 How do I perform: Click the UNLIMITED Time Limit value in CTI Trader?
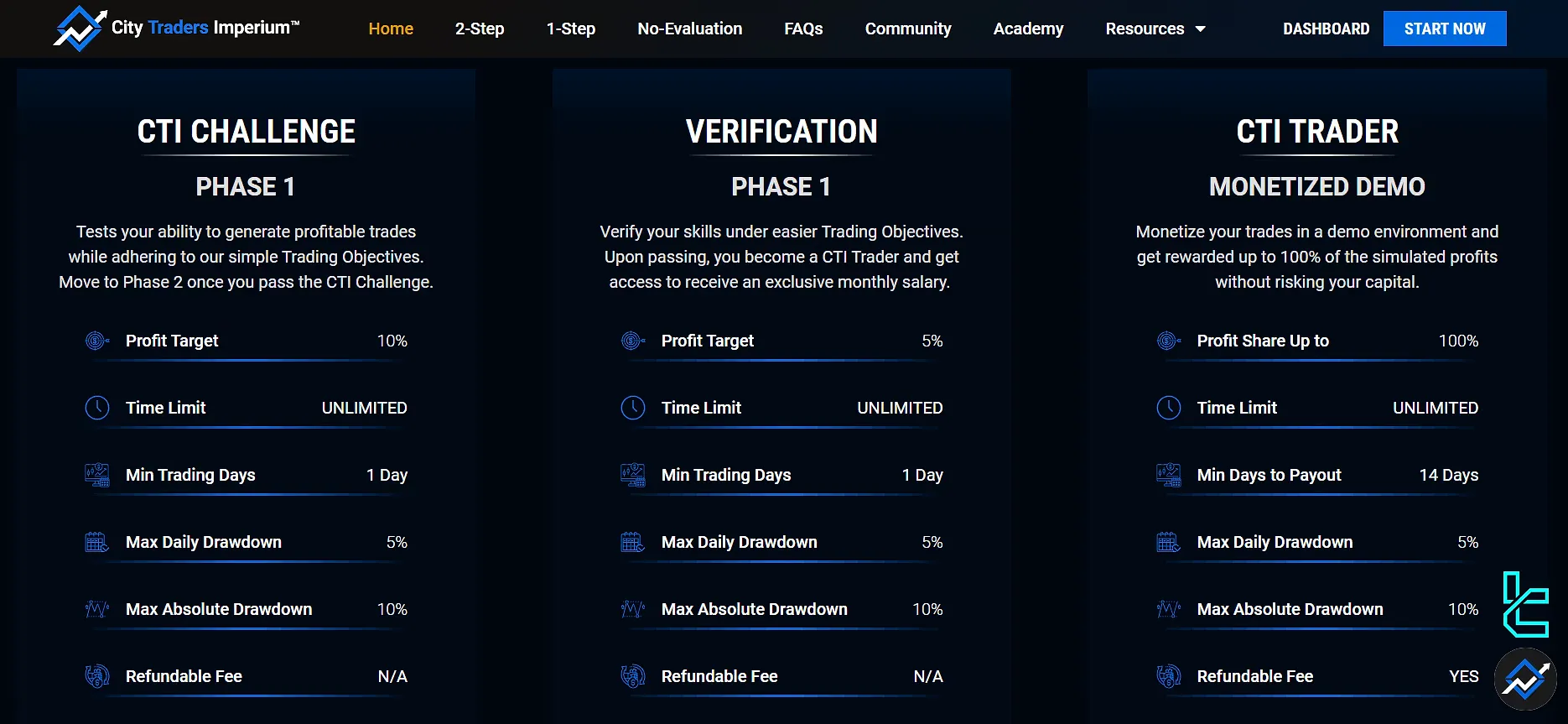pyautogui.click(x=1436, y=408)
